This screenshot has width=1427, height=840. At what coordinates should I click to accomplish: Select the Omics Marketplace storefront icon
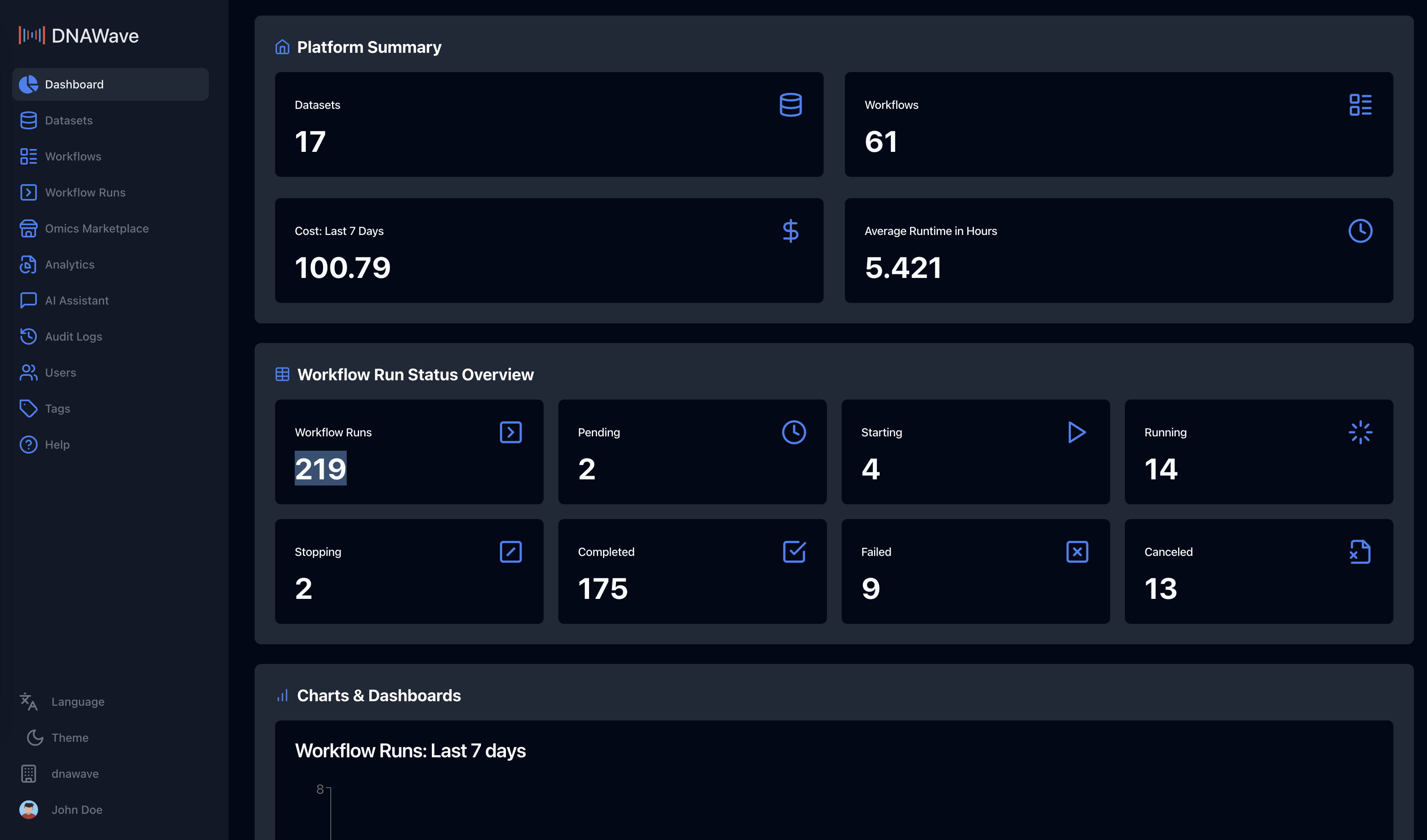point(29,228)
